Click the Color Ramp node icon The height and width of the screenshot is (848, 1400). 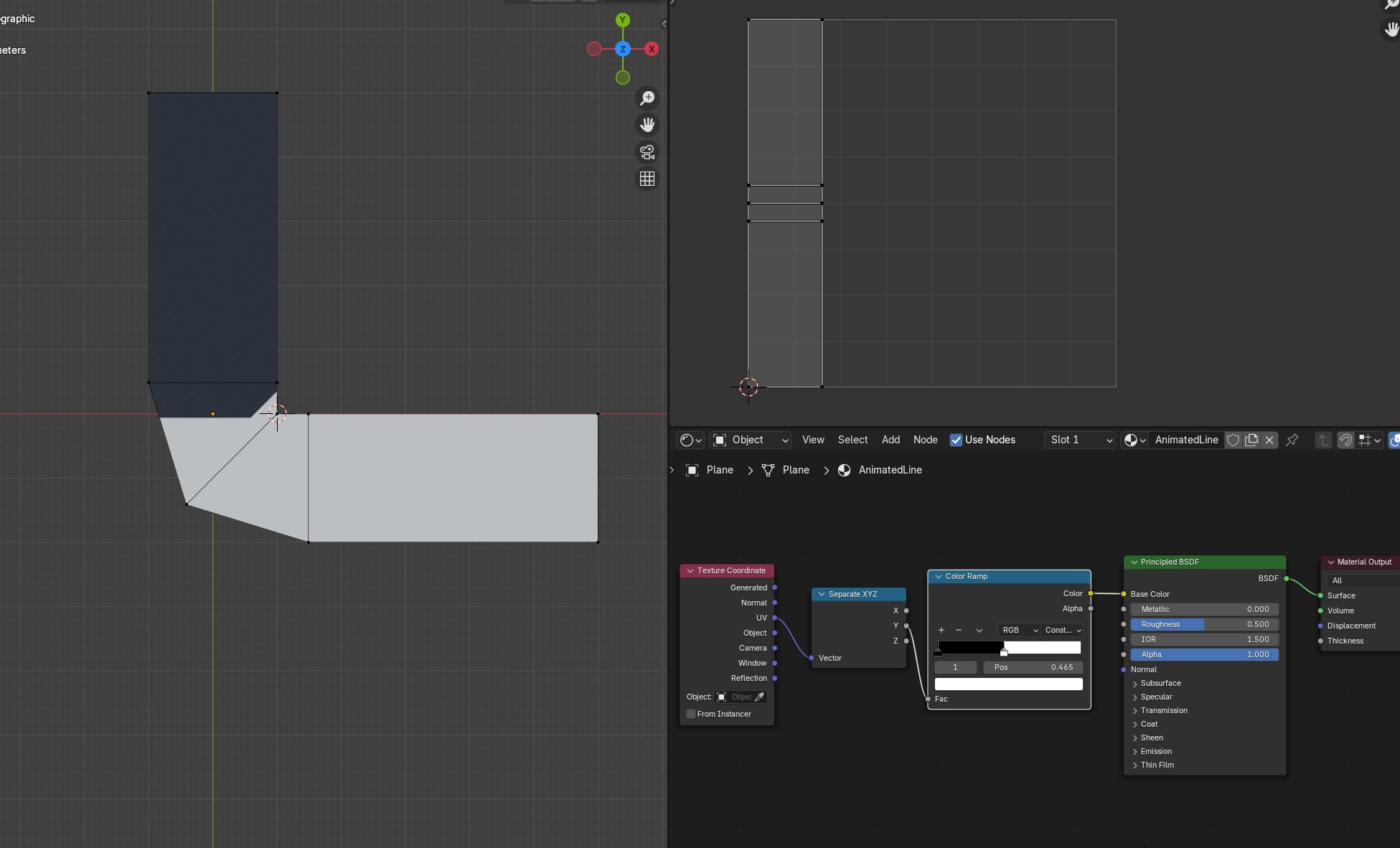(x=936, y=575)
